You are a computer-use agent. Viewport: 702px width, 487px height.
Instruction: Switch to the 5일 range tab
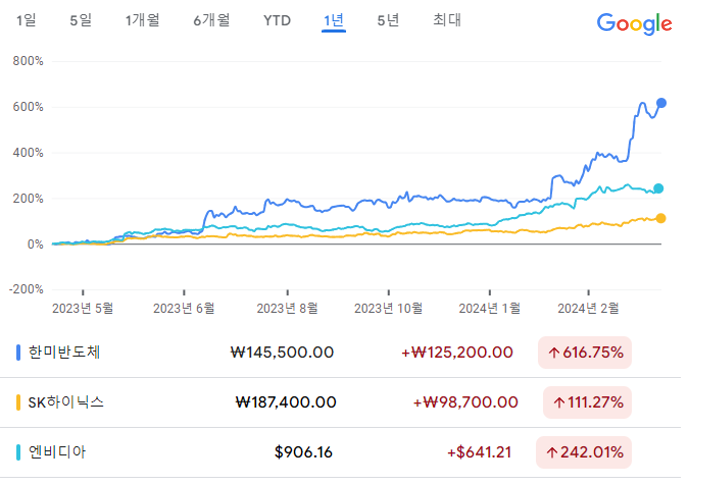[81, 20]
